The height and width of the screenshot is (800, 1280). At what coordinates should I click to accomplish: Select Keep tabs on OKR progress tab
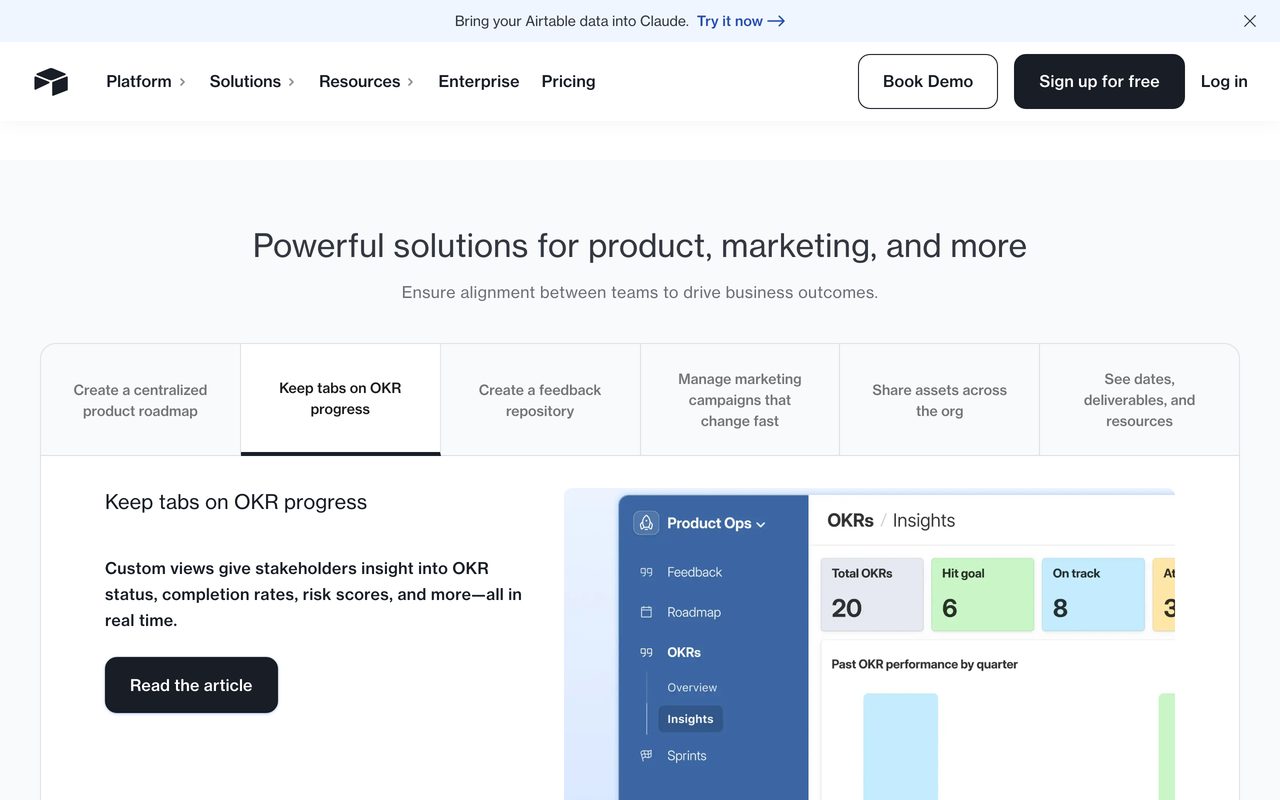coord(340,399)
